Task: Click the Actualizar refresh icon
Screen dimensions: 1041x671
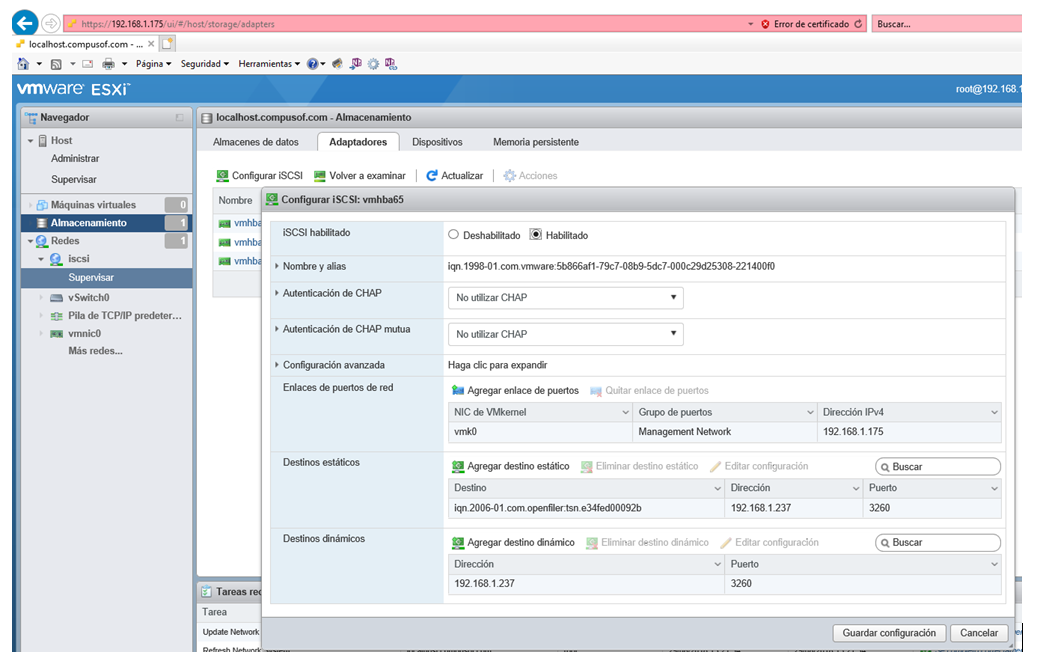Action: click(432, 176)
